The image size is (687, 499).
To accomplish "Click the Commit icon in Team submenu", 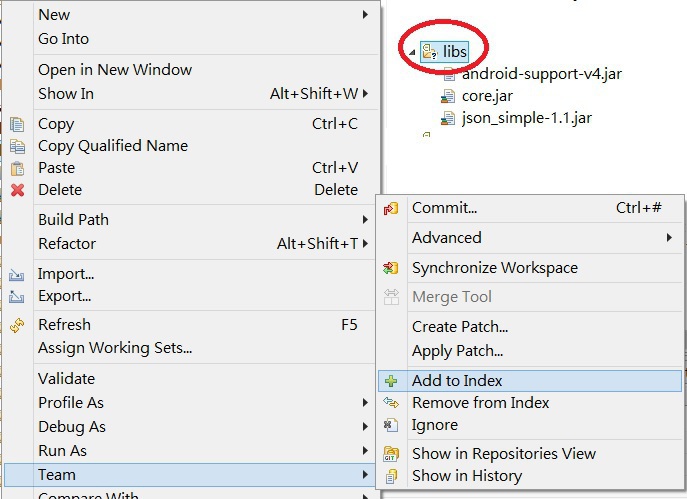I will coord(391,209).
